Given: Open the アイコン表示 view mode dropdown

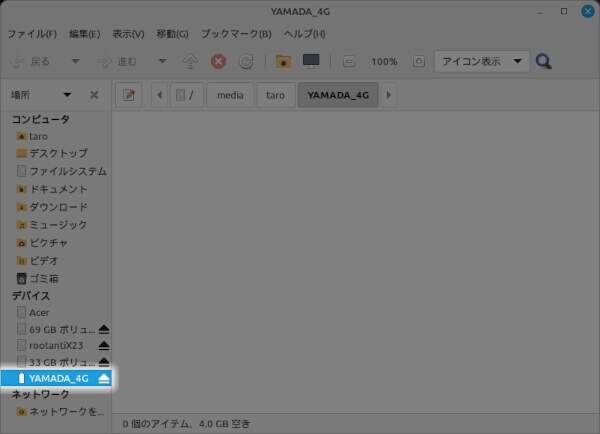Looking at the screenshot, I should [482, 61].
